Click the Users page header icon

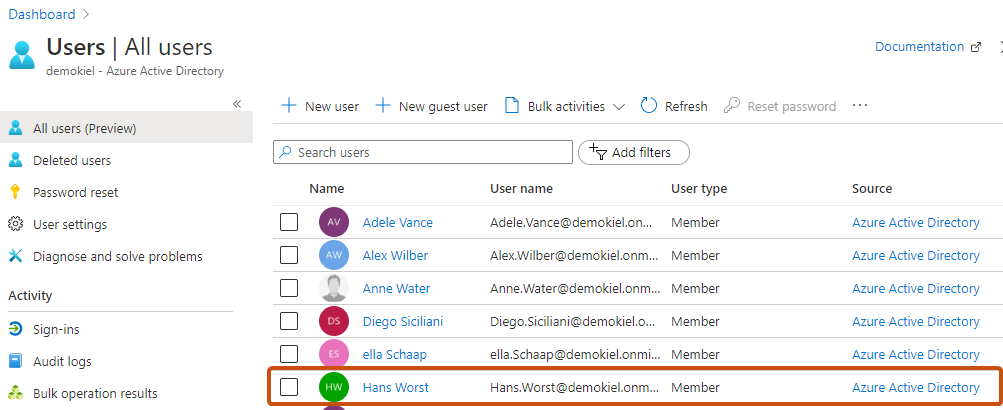tap(22, 55)
